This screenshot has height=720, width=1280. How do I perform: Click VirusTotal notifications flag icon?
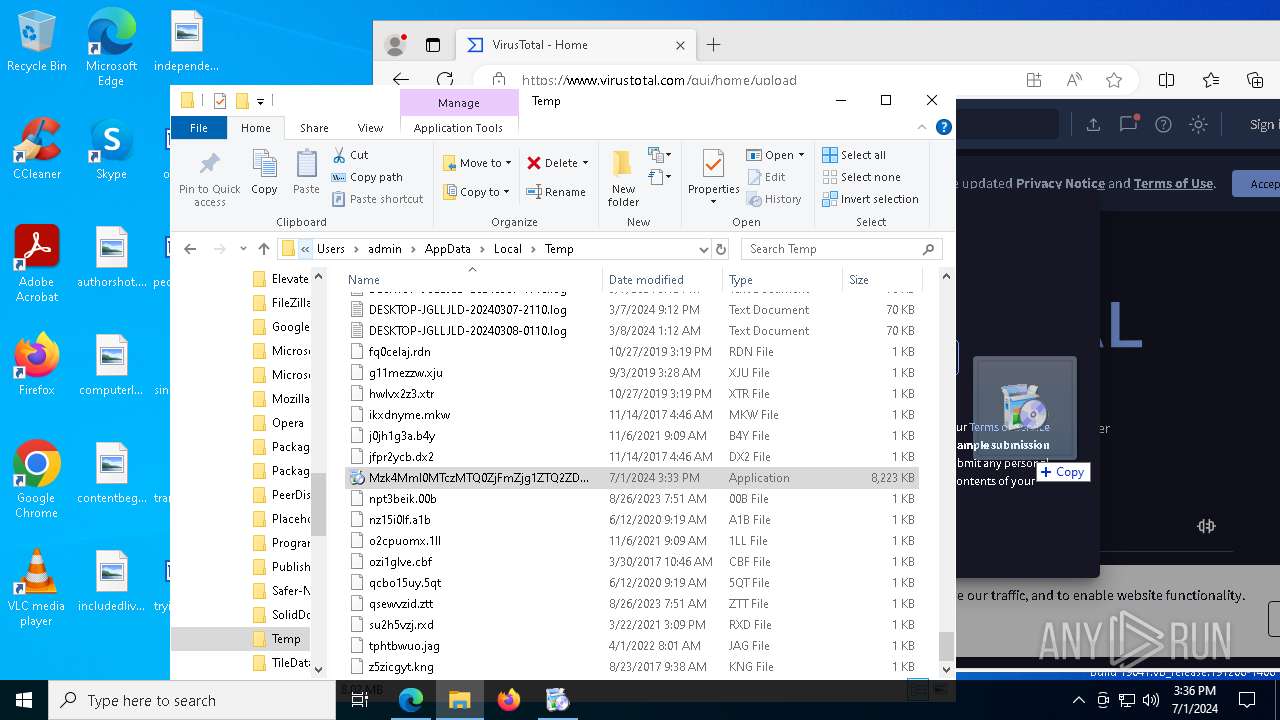tap(1128, 125)
